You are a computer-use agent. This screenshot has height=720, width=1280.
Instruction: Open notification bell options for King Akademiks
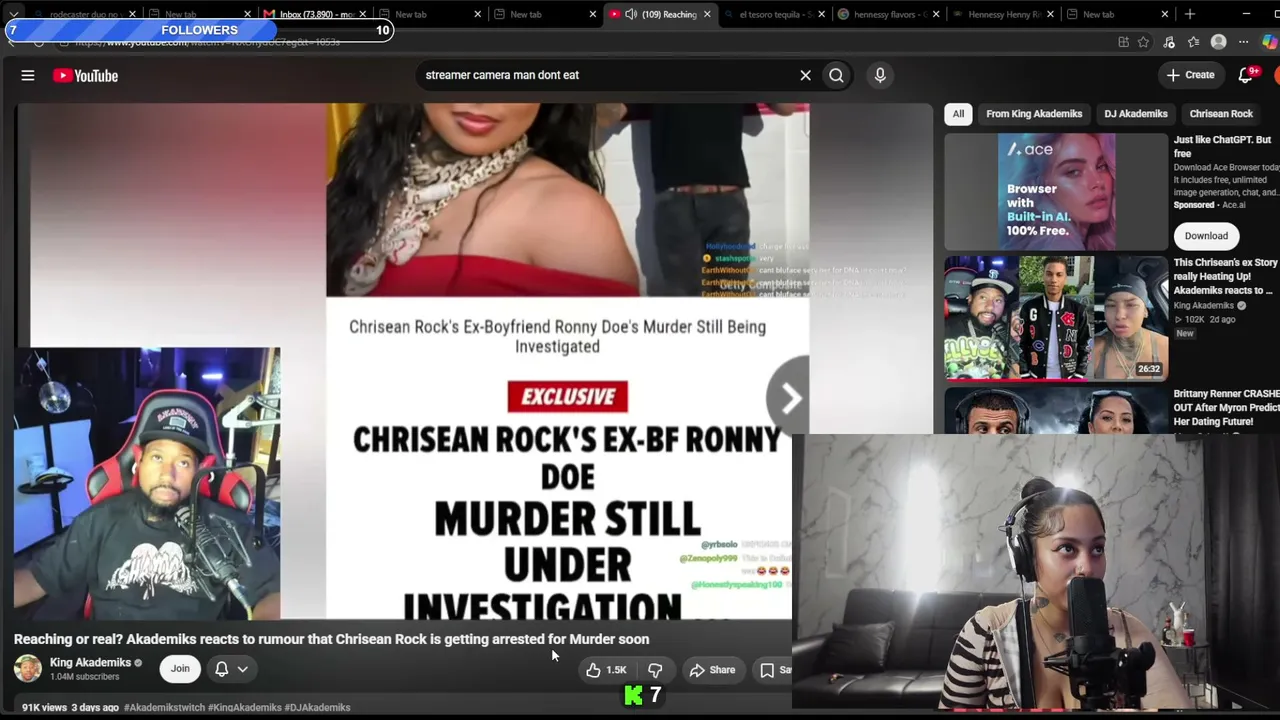[231, 669]
